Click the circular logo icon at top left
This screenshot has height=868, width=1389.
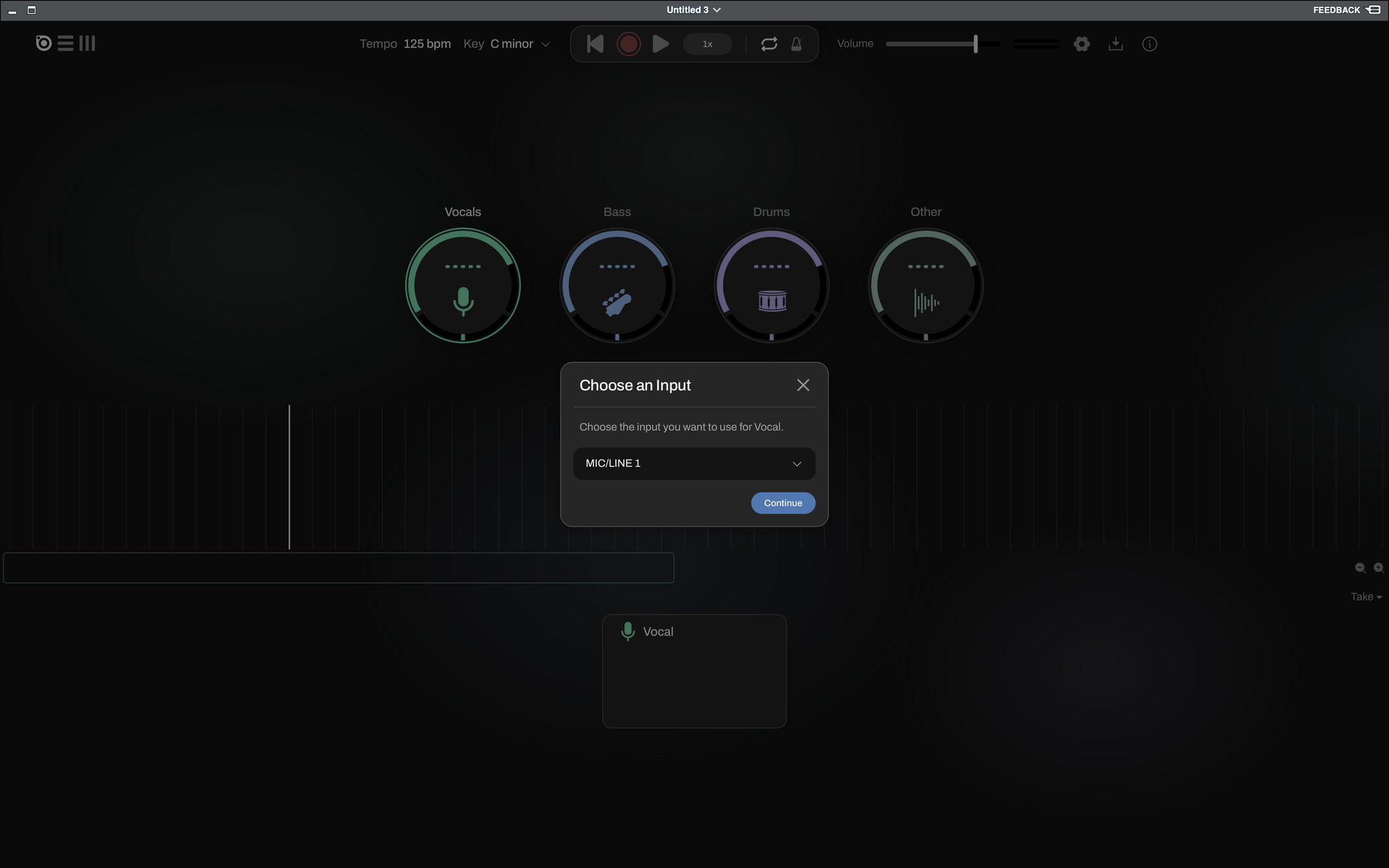click(x=43, y=43)
